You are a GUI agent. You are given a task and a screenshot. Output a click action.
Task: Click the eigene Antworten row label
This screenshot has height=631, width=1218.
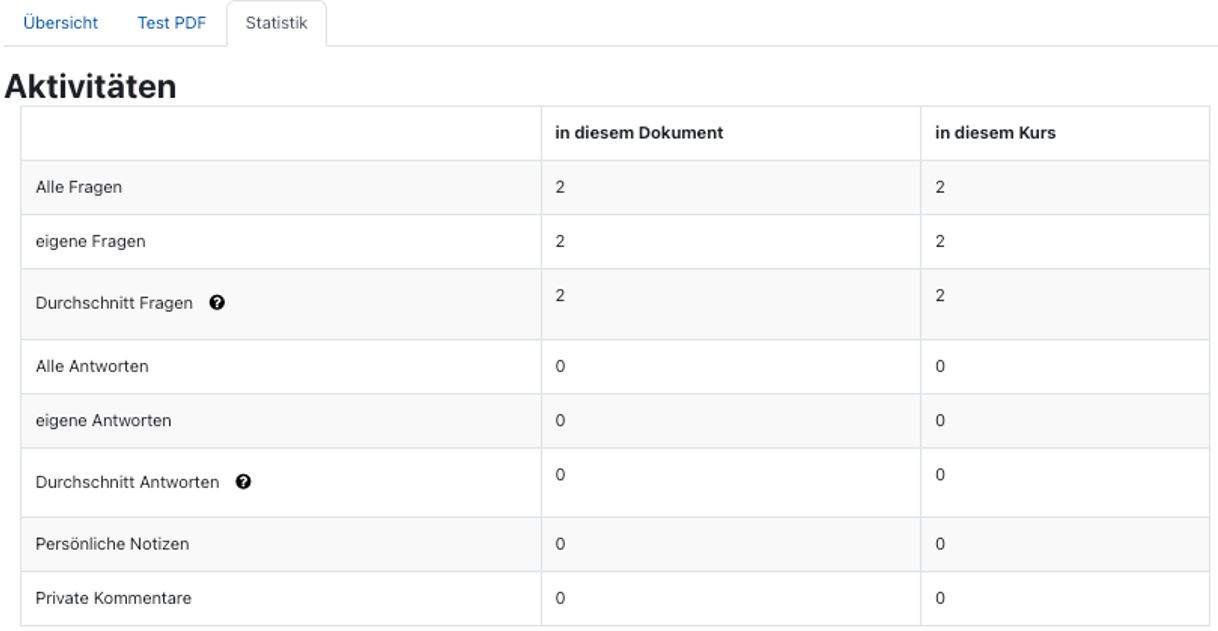click(103, 420)
